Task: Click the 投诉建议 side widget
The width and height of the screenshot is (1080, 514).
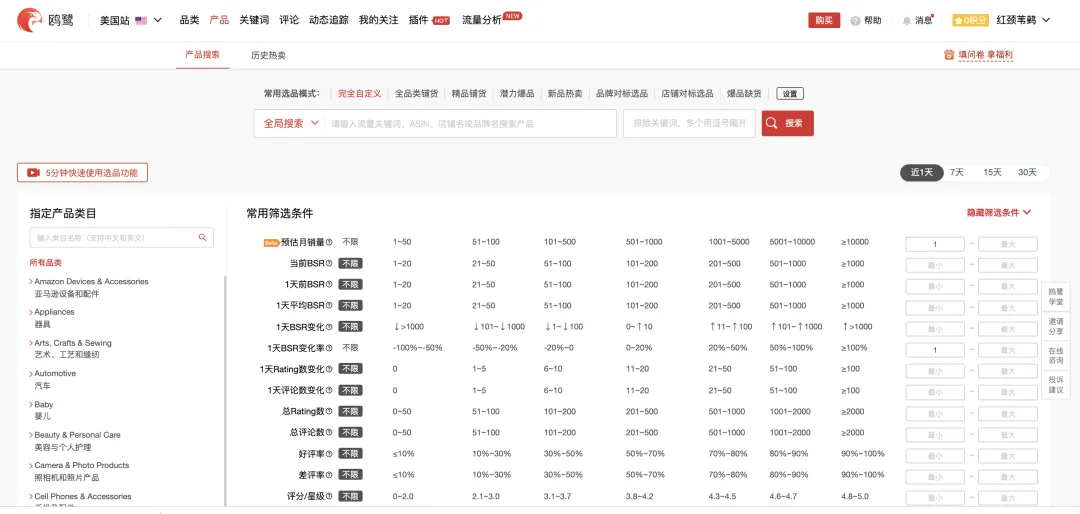Action: [x=1055, y=384]
